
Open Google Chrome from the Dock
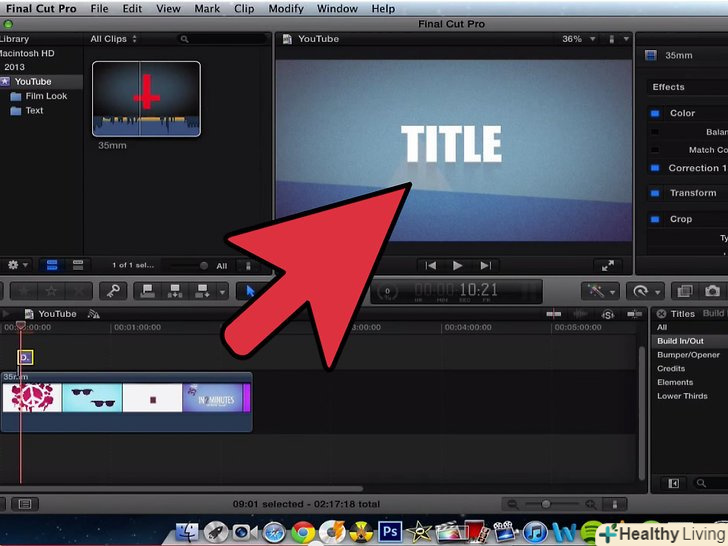pyautogui.click(x=303, y=533)
